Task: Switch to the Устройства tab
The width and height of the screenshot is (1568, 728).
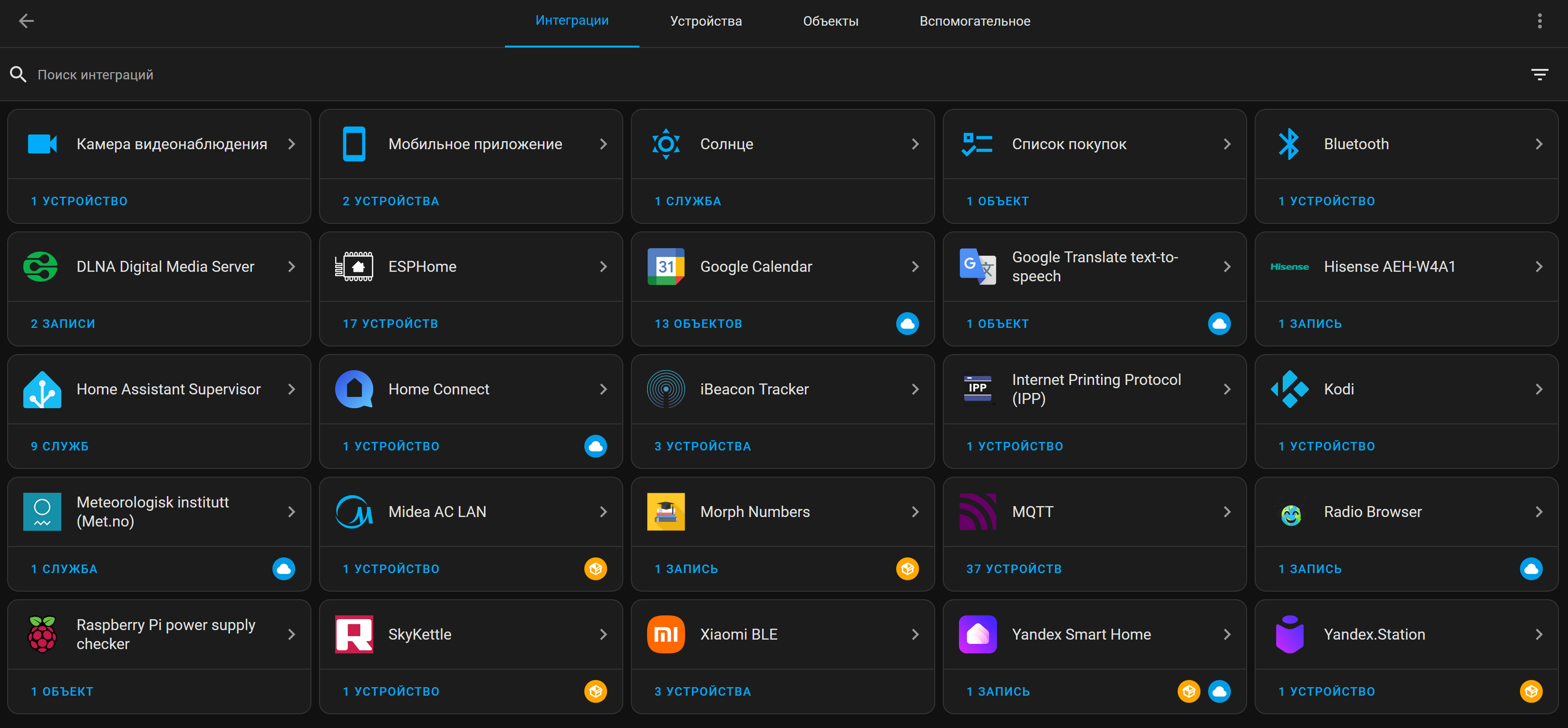Action: click(x=706, y=21)
